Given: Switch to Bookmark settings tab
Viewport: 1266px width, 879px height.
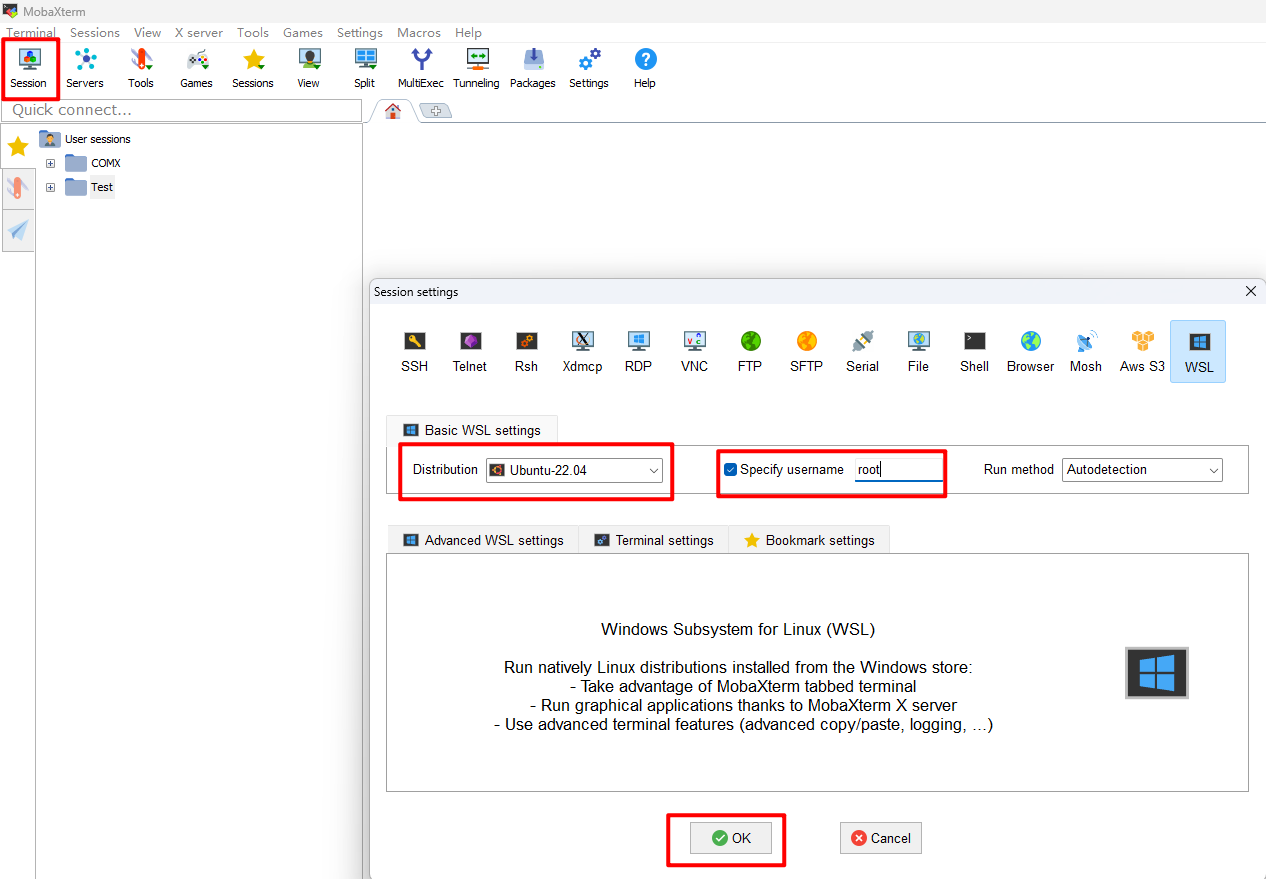Looking at the screenshot, I should click(809, 540).
